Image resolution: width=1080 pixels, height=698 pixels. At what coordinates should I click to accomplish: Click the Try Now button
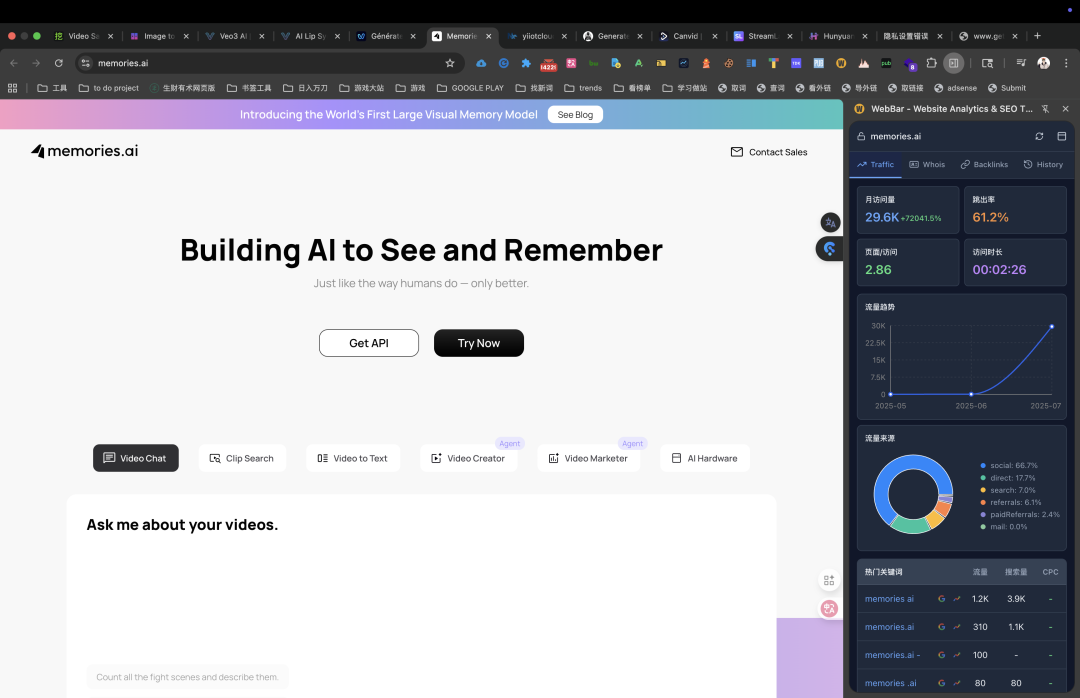(479, 343)
